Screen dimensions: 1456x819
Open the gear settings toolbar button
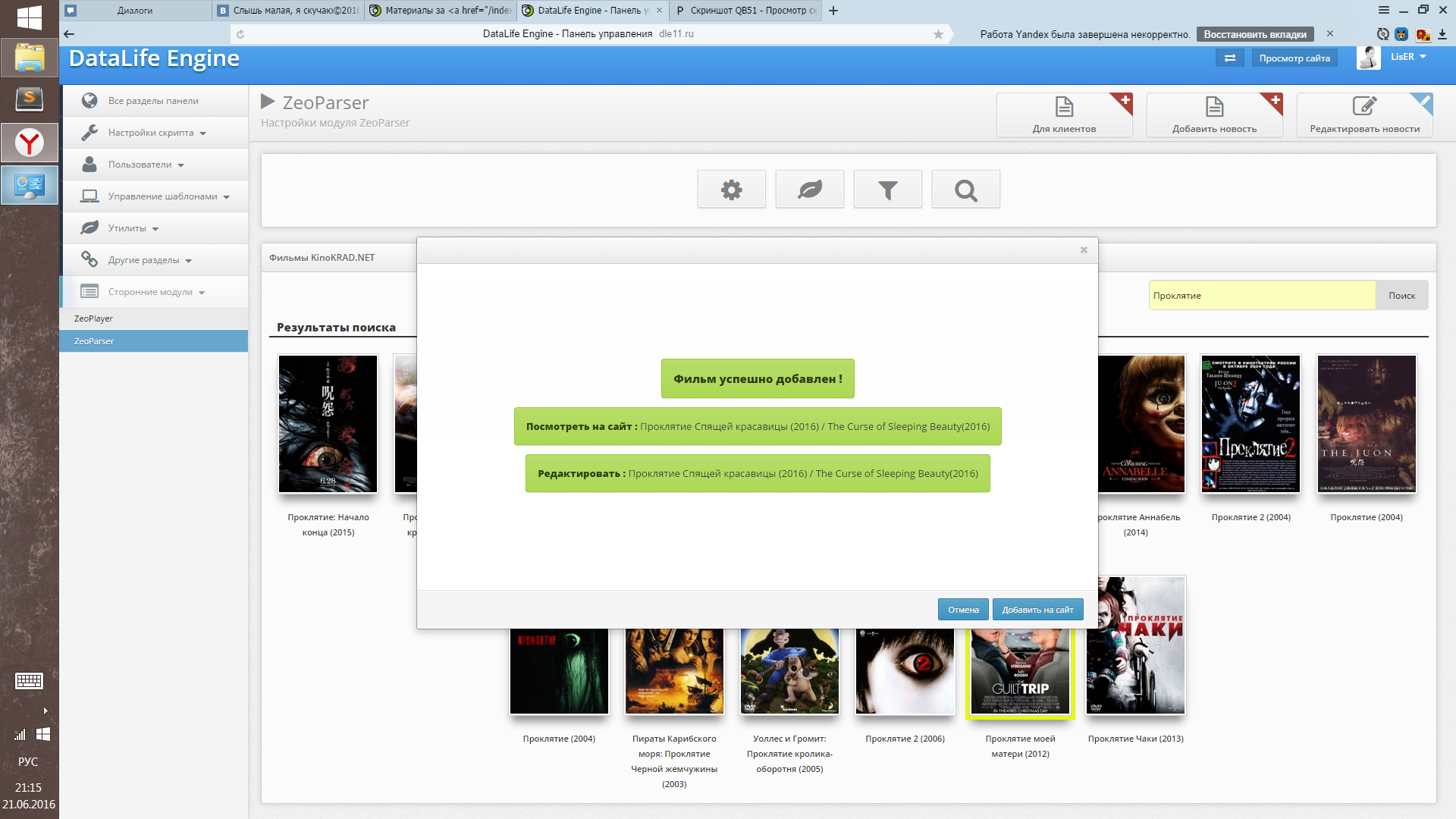(731, 190)
